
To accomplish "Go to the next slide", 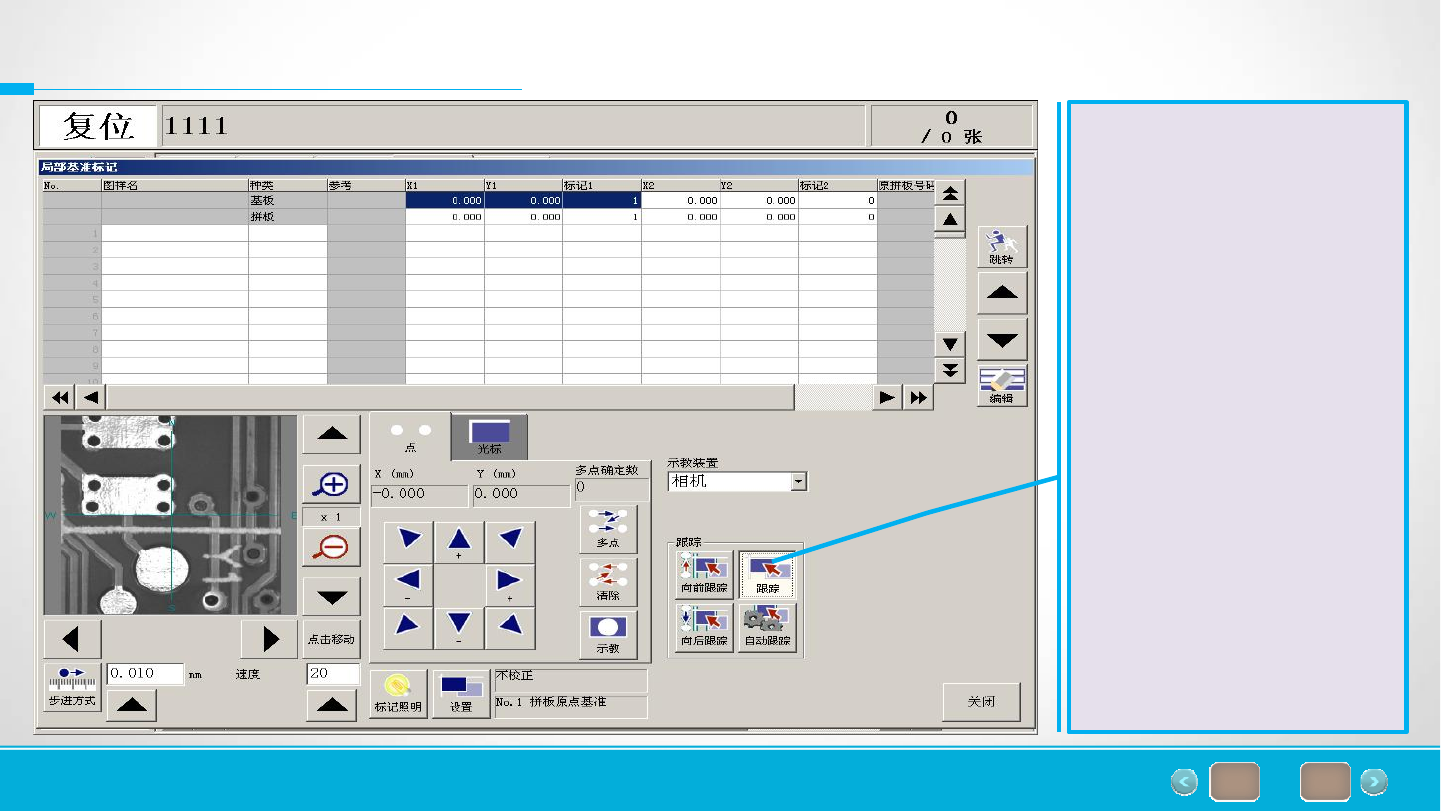I will coord(1374,782).
